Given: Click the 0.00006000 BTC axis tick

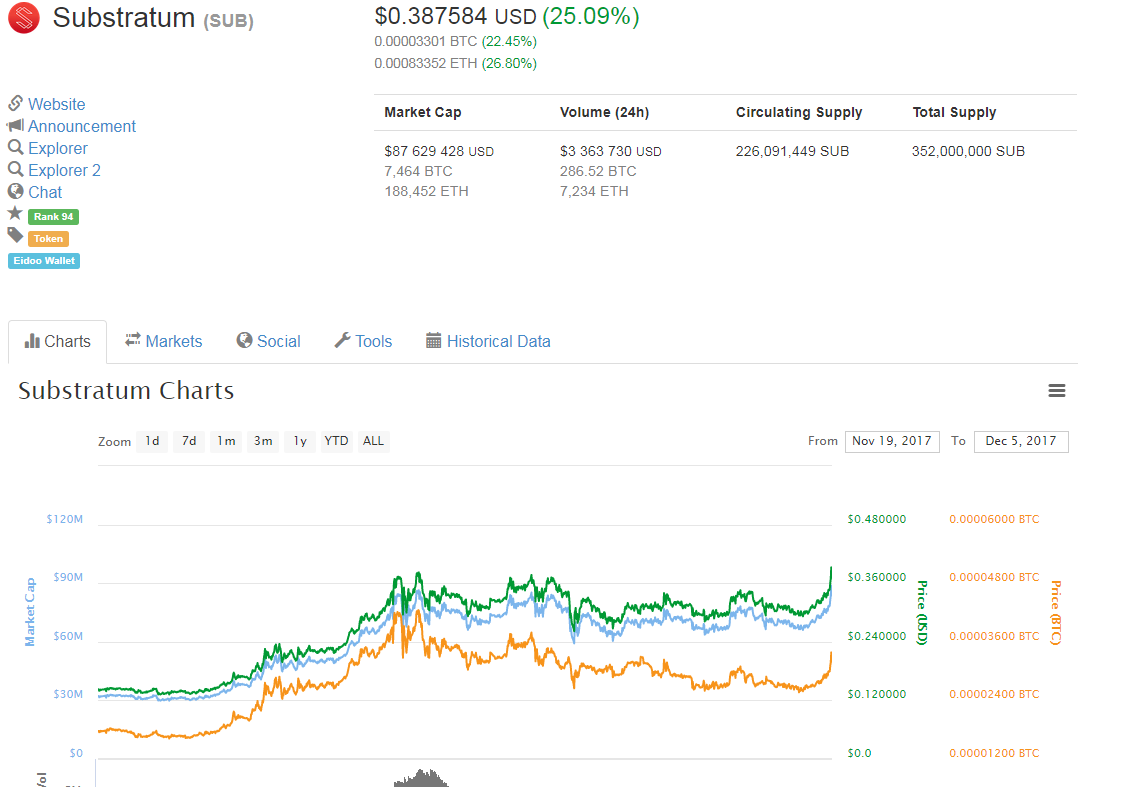Looking at the screenshot, I should click(994, 519).
